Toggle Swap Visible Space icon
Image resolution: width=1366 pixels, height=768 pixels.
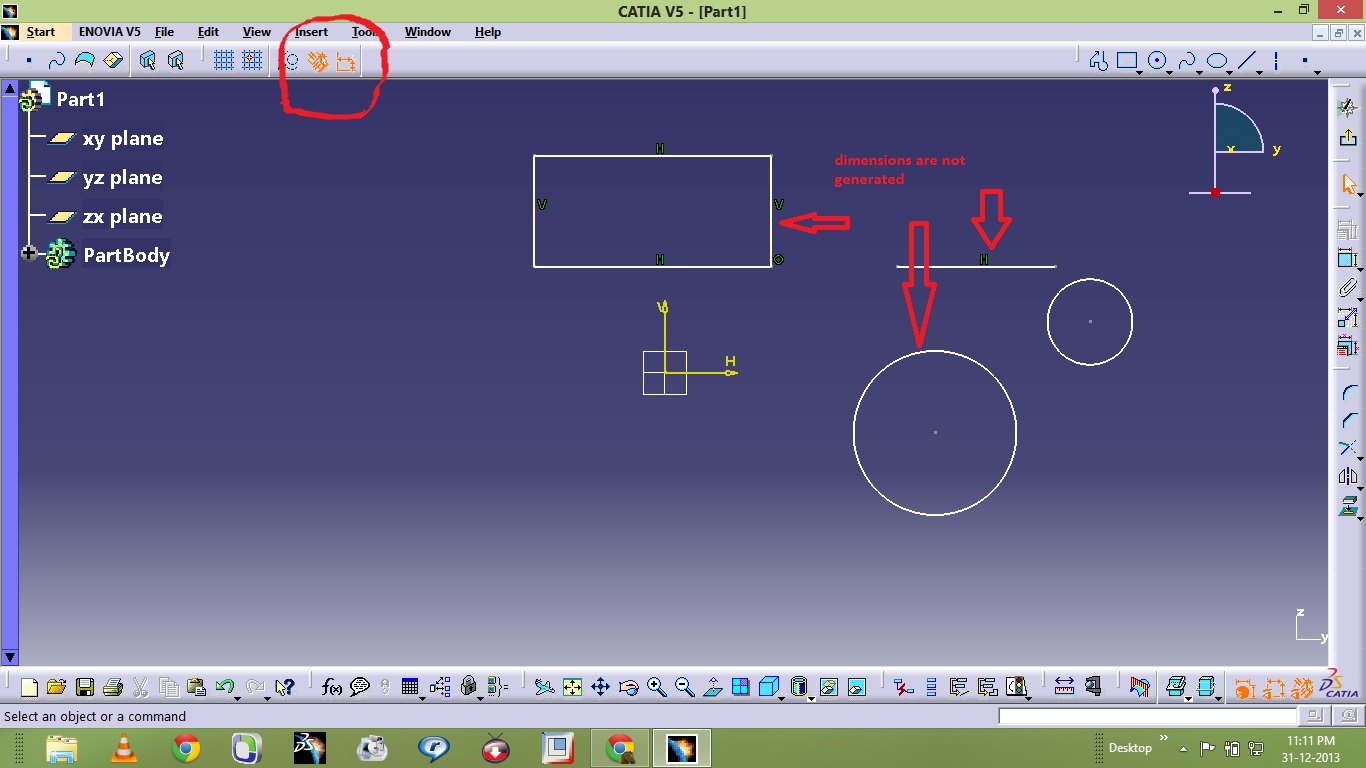(x=857, y=687)
